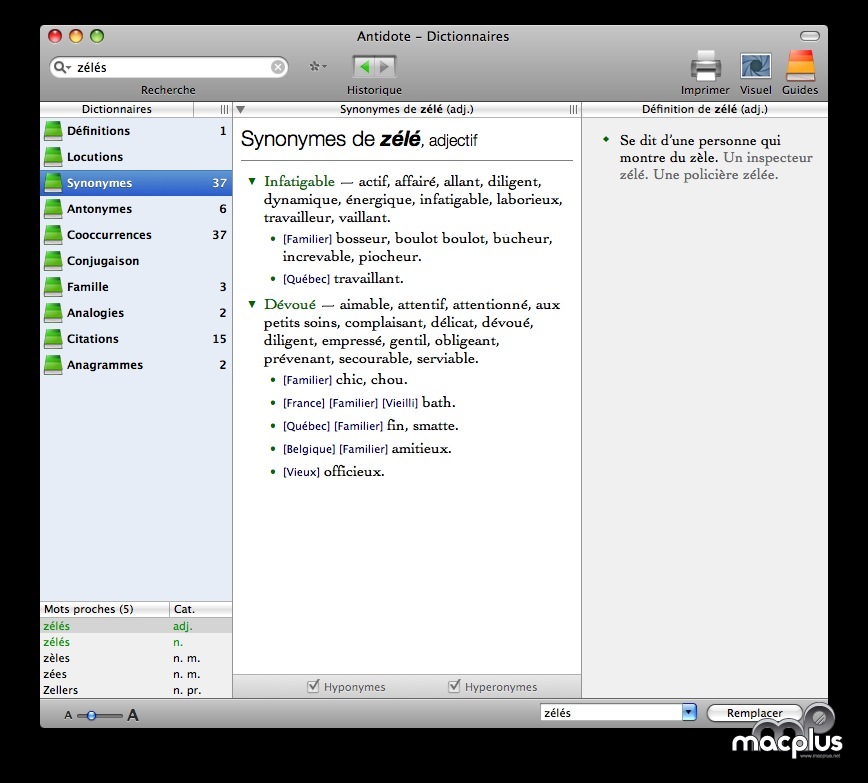Clear the search field with X button

point(278,67)
